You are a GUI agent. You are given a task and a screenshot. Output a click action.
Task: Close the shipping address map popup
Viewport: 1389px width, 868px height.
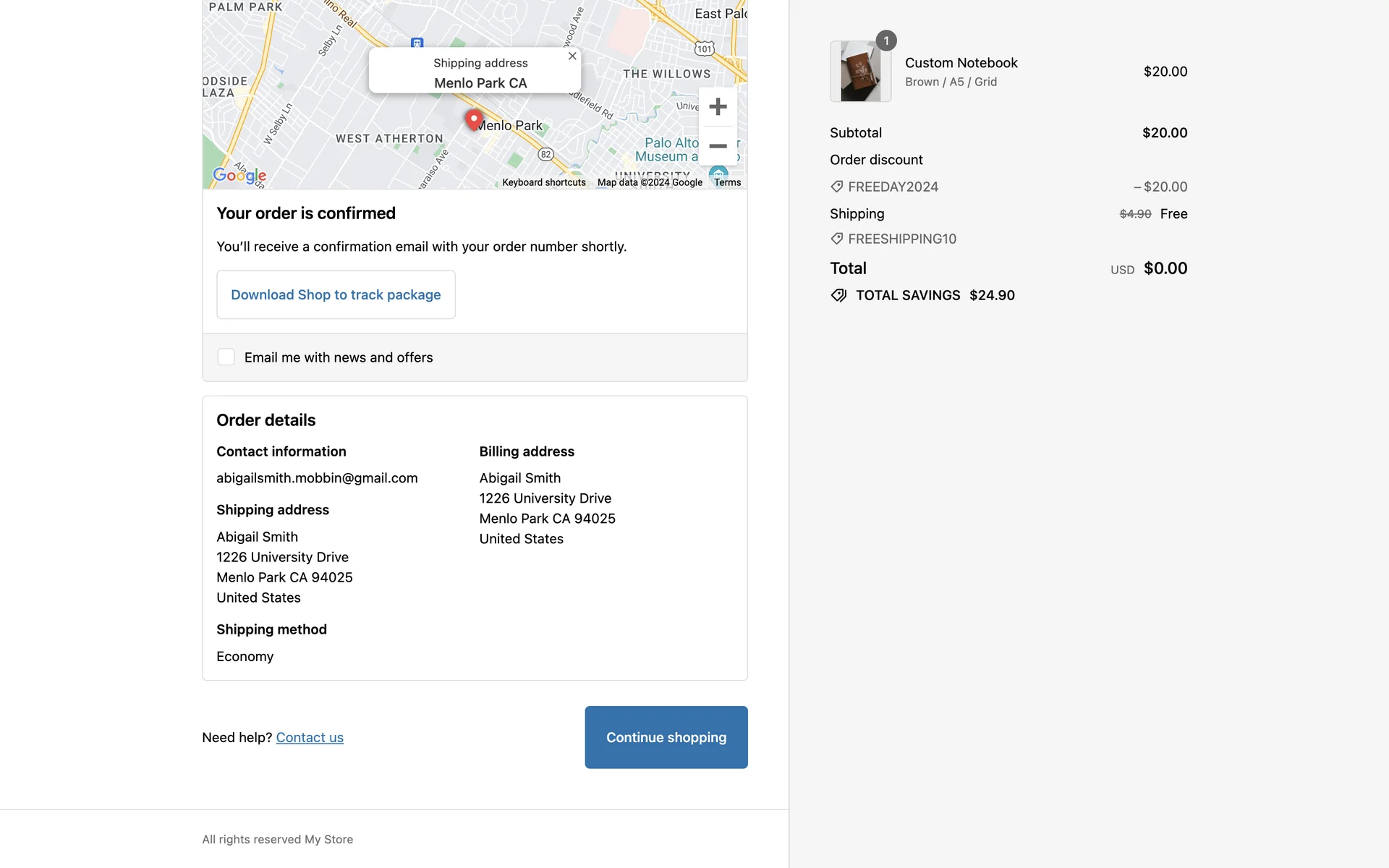coord(572,56)
